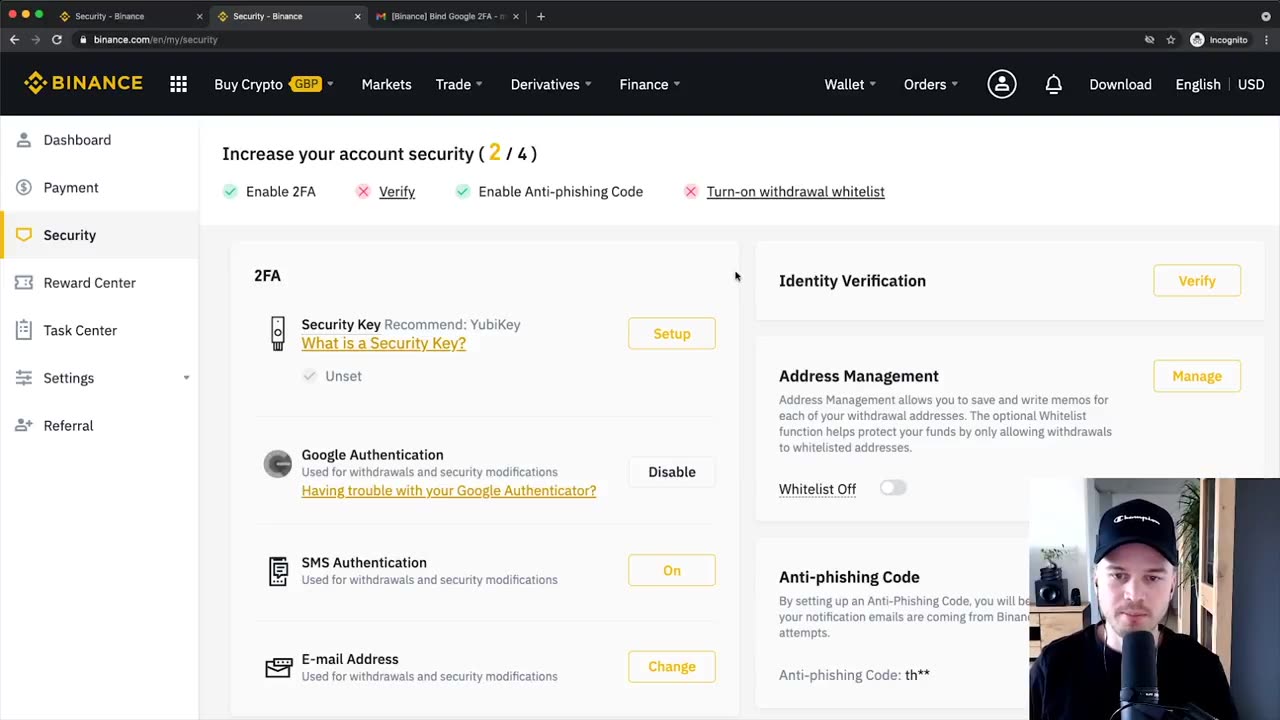Image resolution: width=1280 pixels, height=720 pixels.
Task: Click the Task Center sidebar icon
Action: tap(24, 330)
